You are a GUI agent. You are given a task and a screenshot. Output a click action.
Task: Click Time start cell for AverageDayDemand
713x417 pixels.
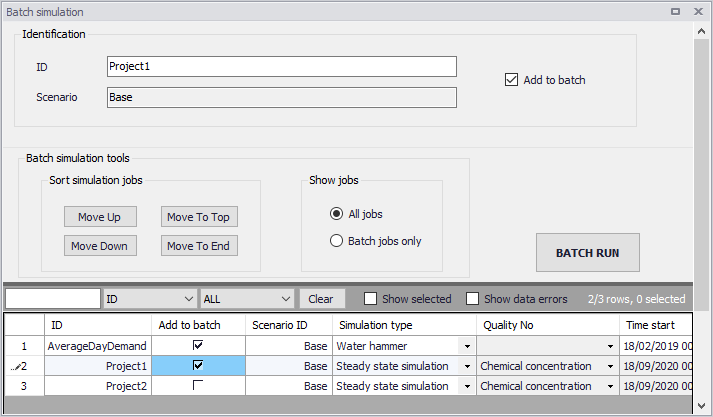coord(656,347)
